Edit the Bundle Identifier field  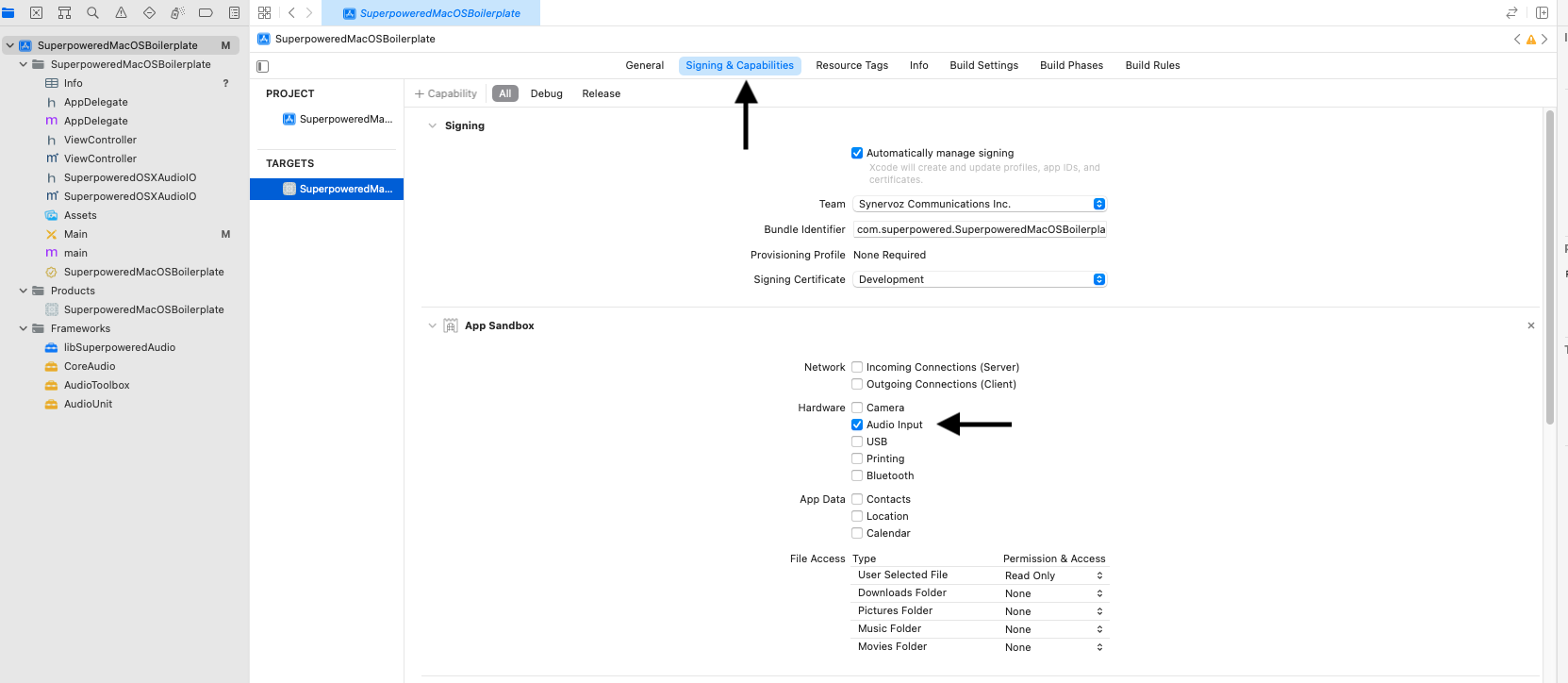point(980,229)
